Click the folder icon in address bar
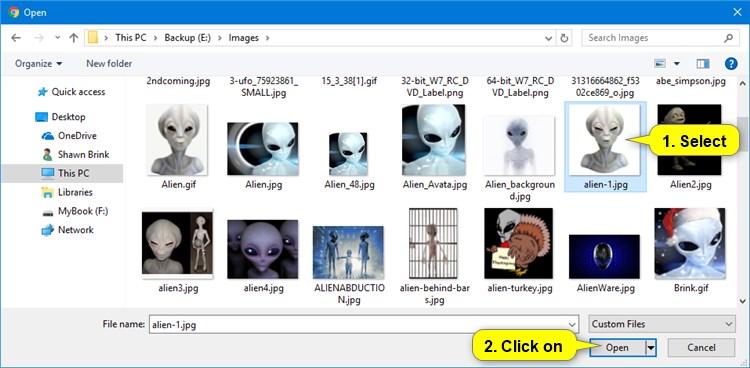 (93, 38)
